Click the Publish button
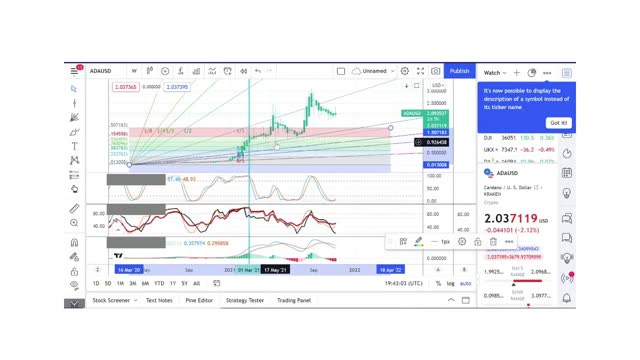This screenshot has width=640, height=360. pos(460,71)
